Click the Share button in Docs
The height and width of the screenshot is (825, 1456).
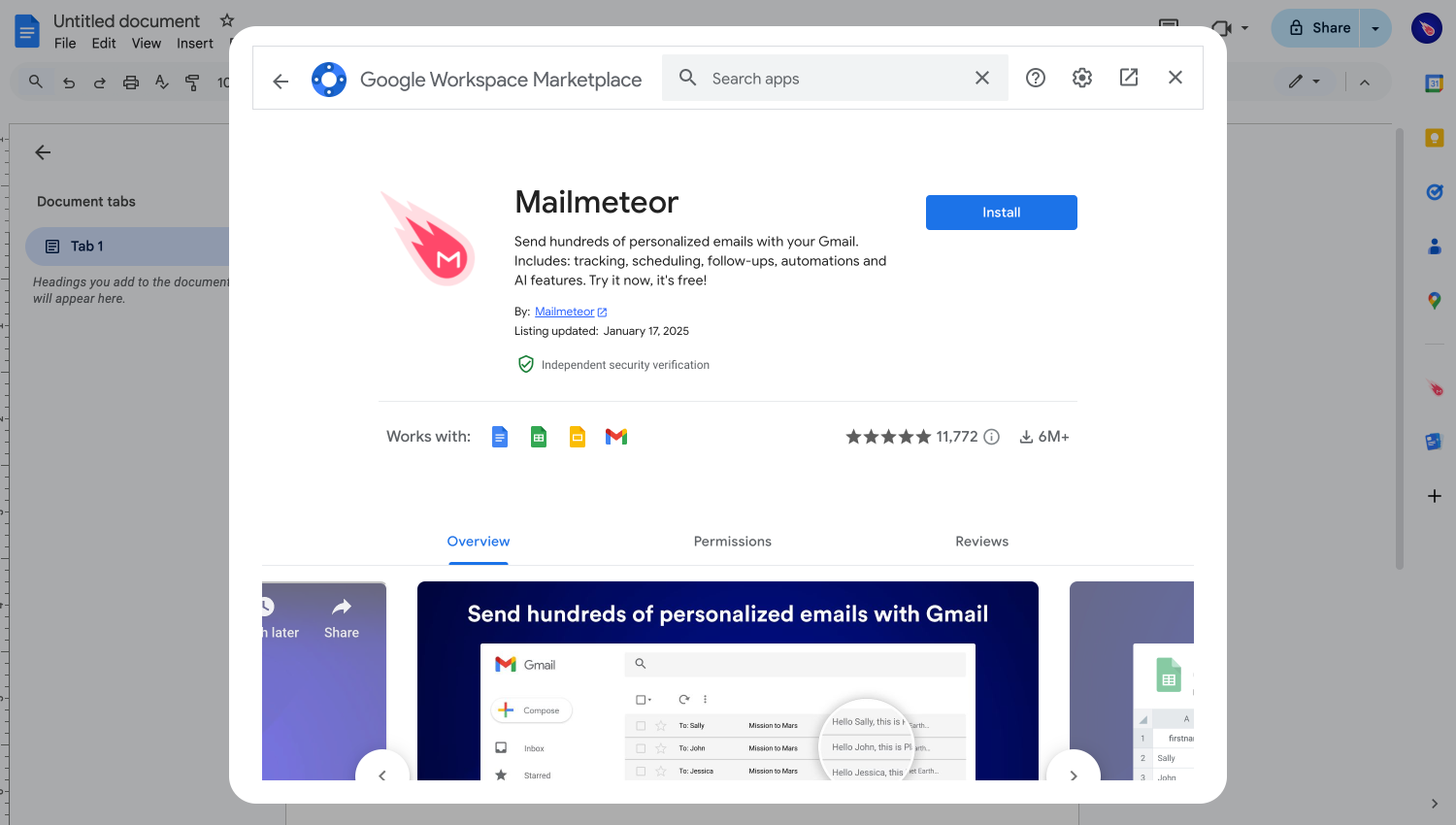(x=1315, y=28)
